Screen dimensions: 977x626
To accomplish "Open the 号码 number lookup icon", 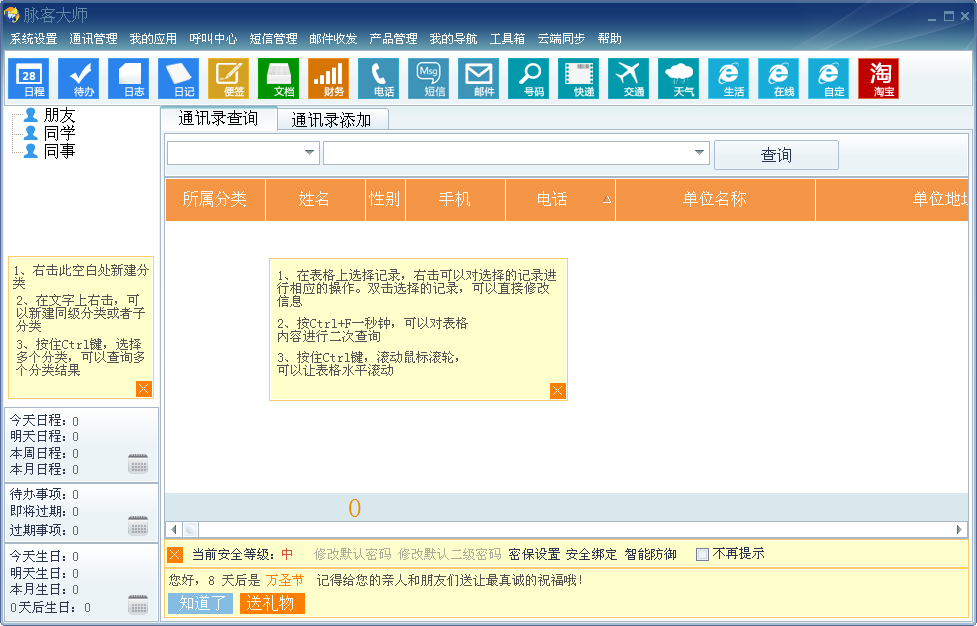I will (x=528, y=78).
